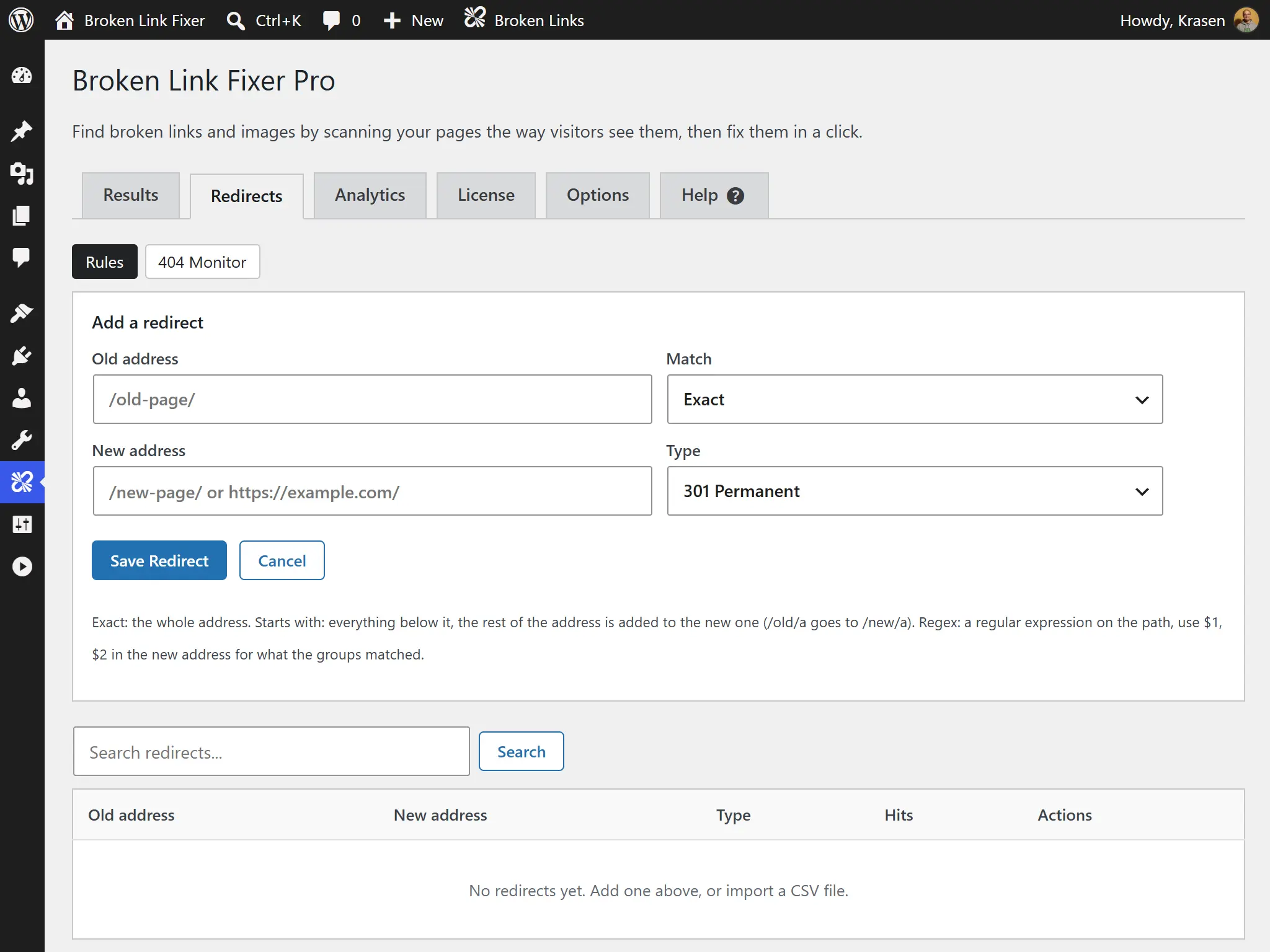
Task: Click the 'Add a redirect' heading
Action: click(x=148, y=322)
